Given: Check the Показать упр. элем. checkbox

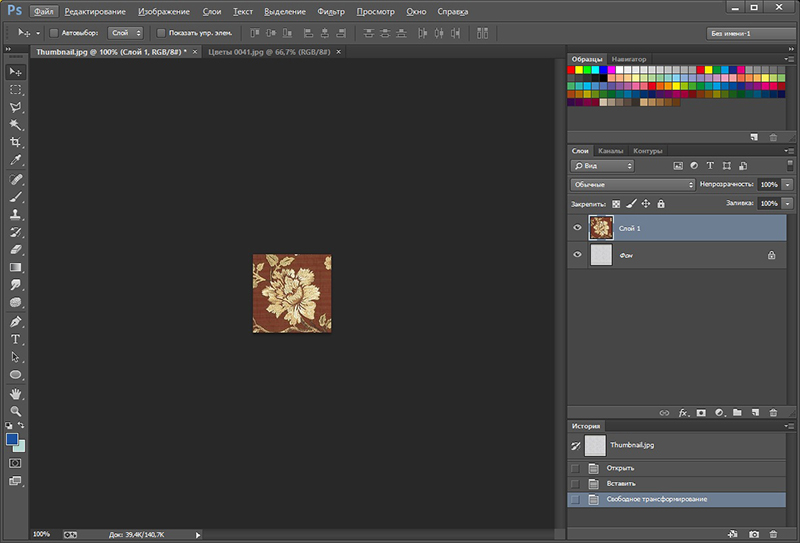Looking at the screenshot, I should [x=161, y=33].
